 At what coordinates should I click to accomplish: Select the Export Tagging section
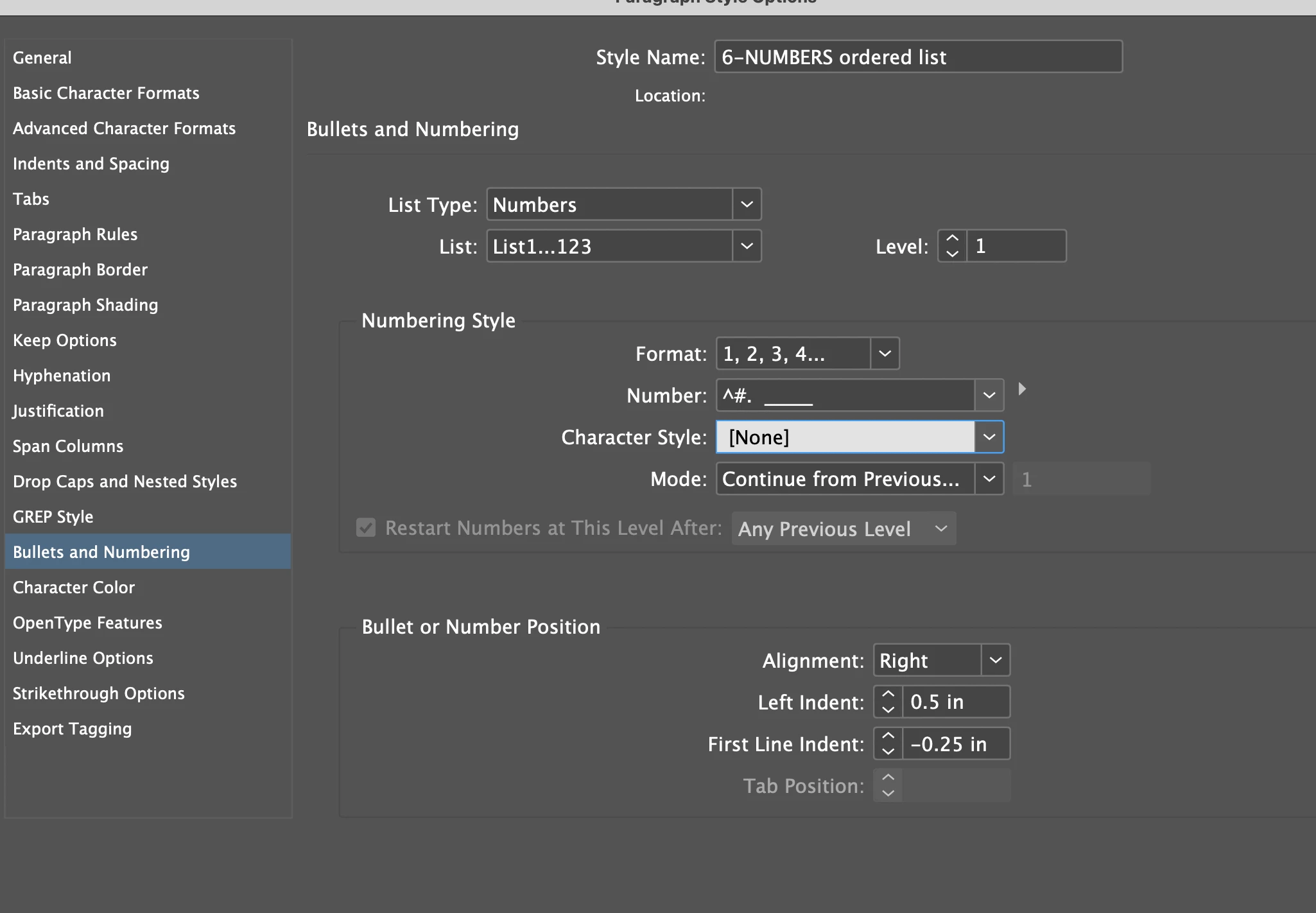(x=73, y=729)
